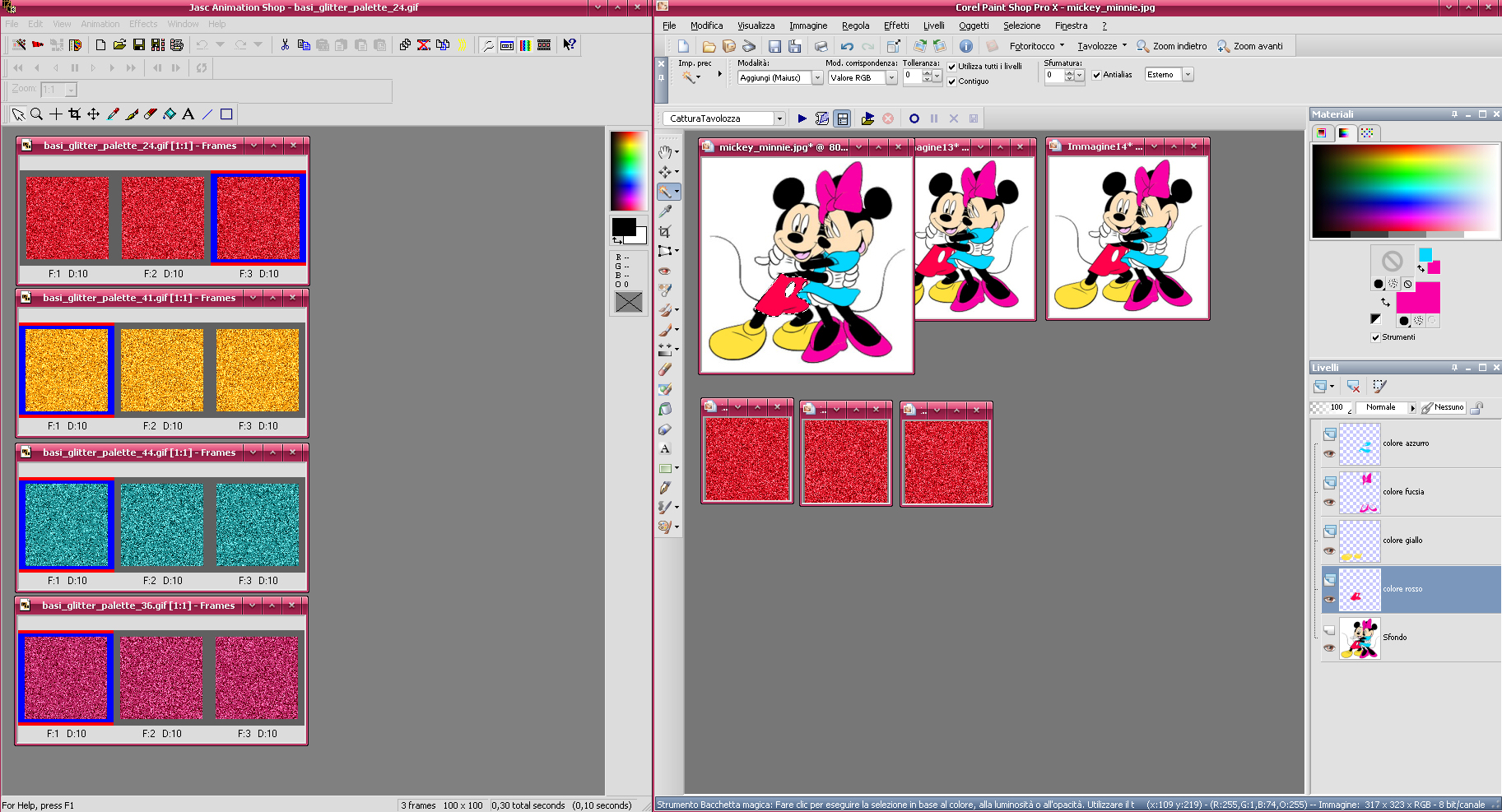Hide the 'colore fucsia' layer eye
Viewport: 1502px width, 812px height.
(x=1329, y=502)
